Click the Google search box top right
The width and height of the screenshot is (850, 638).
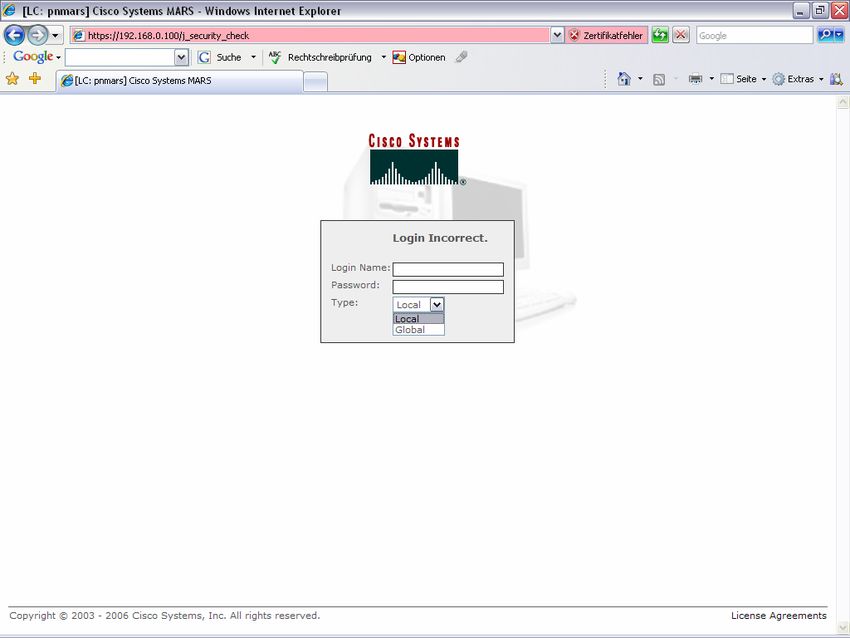(754, 36)
